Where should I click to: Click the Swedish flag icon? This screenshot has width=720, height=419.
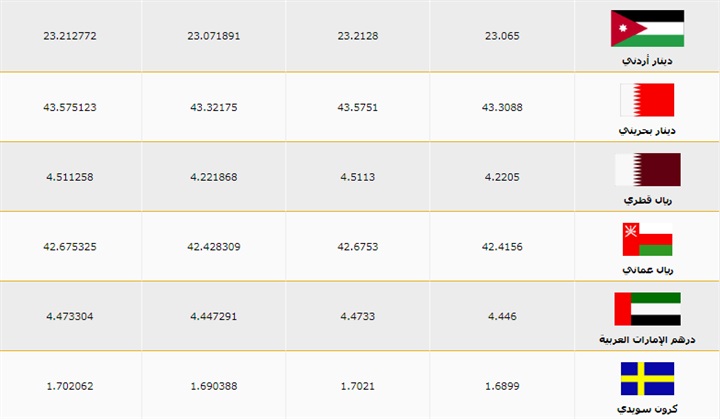[x=647, y=378]
